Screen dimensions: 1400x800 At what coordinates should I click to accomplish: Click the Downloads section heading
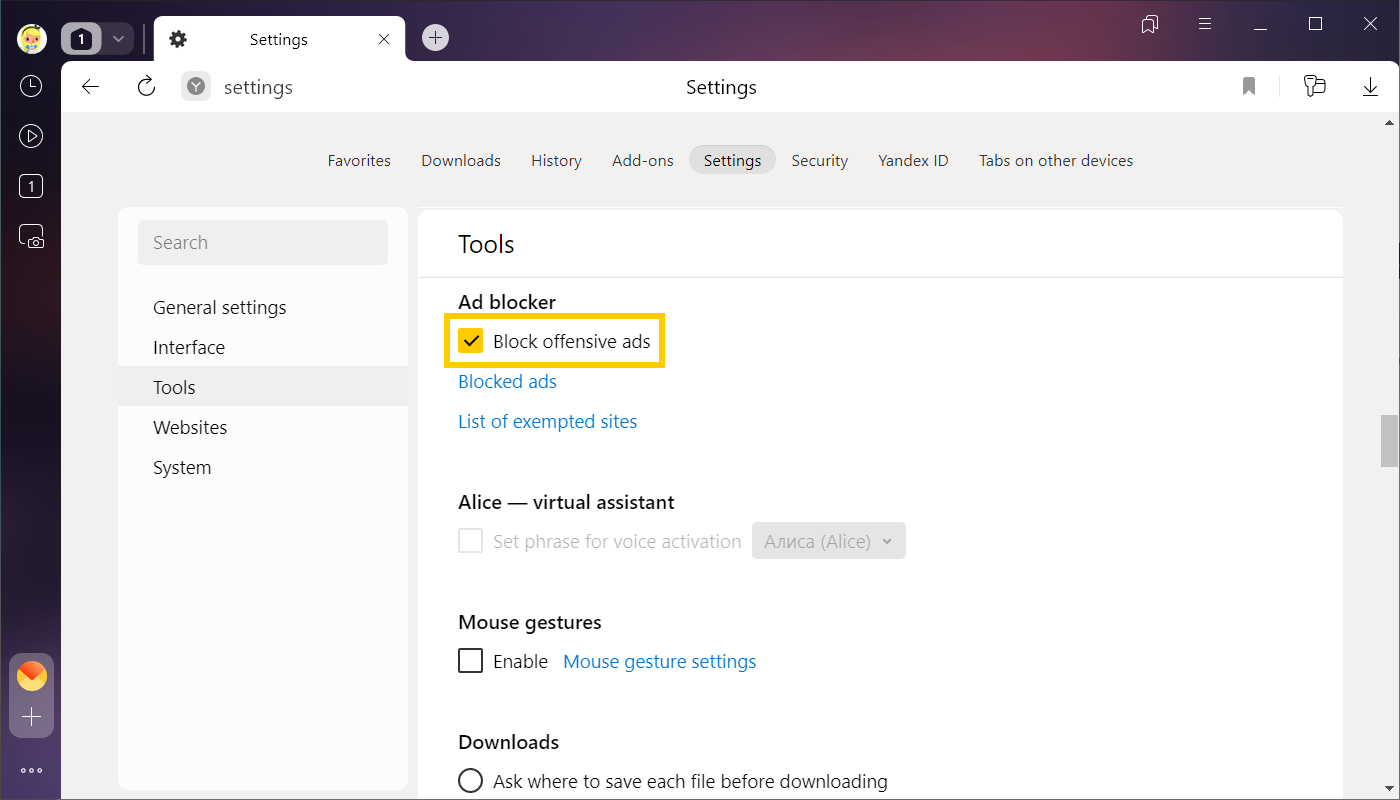click(509, 742)
